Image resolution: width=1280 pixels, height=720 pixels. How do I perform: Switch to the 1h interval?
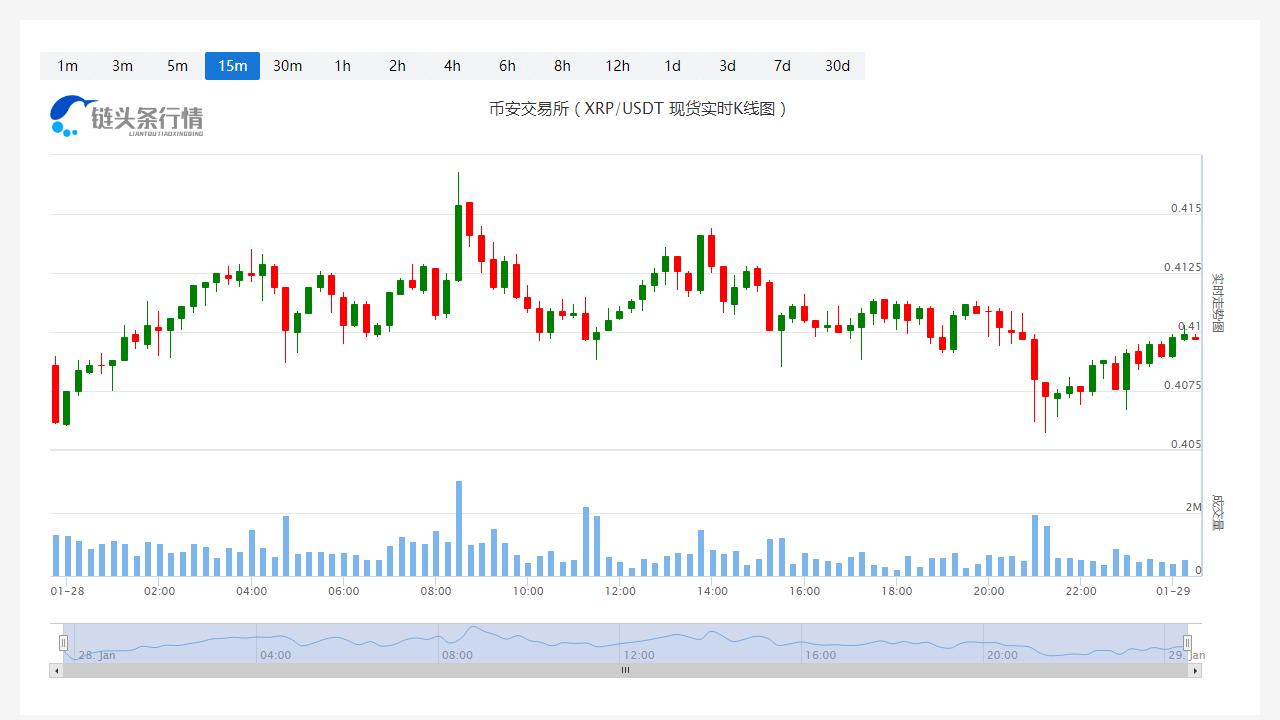342,66
